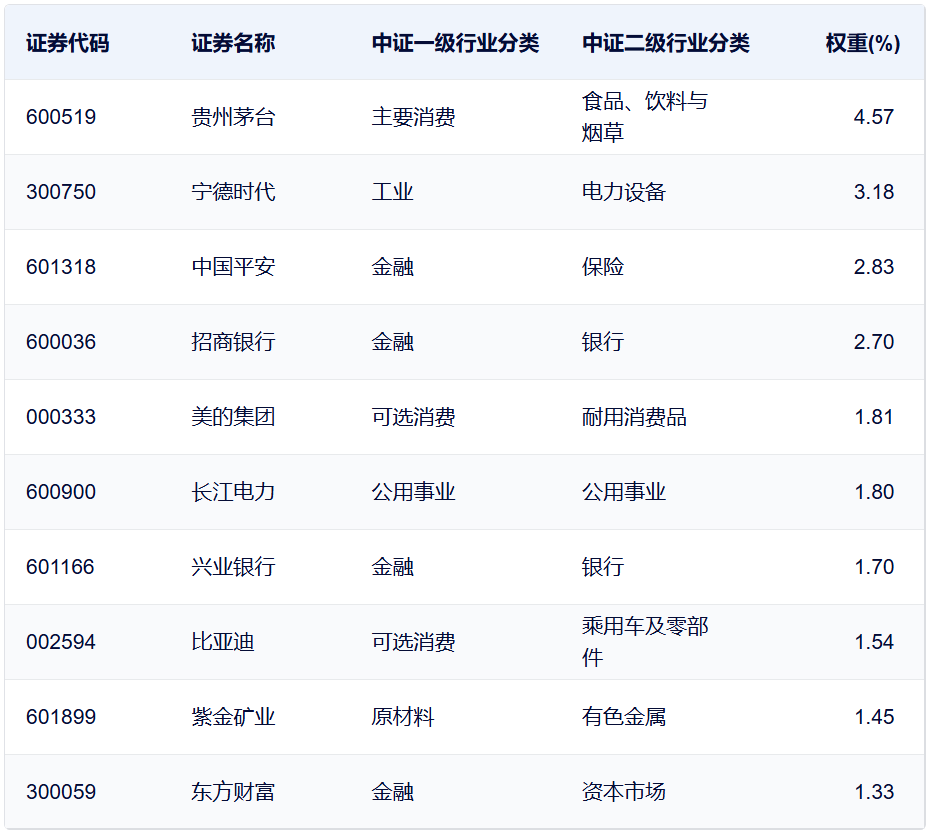Screen dimensions: 930x834
Task: Click the 资本市场 cell
Action: click(624, 792)
